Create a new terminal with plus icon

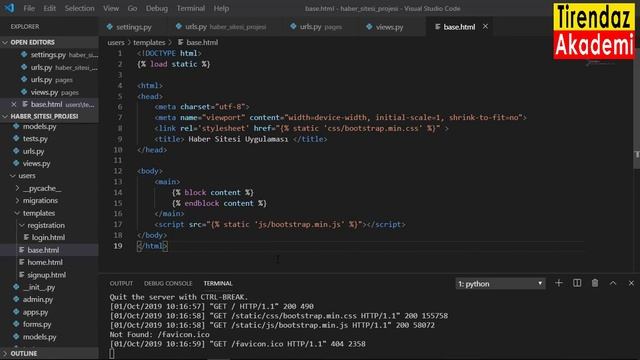click(x=559, y=283)
